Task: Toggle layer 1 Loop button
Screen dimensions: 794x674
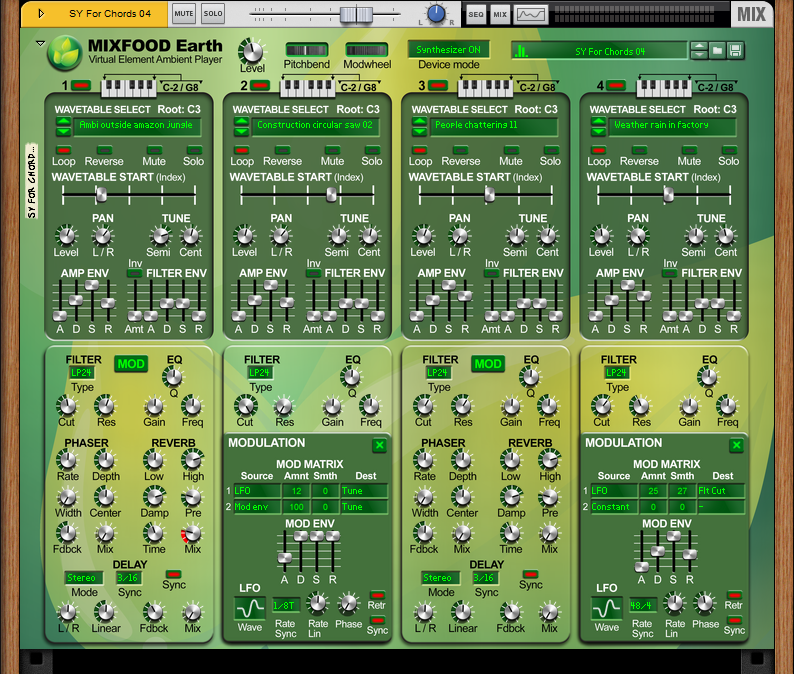Action: (64, 150)
